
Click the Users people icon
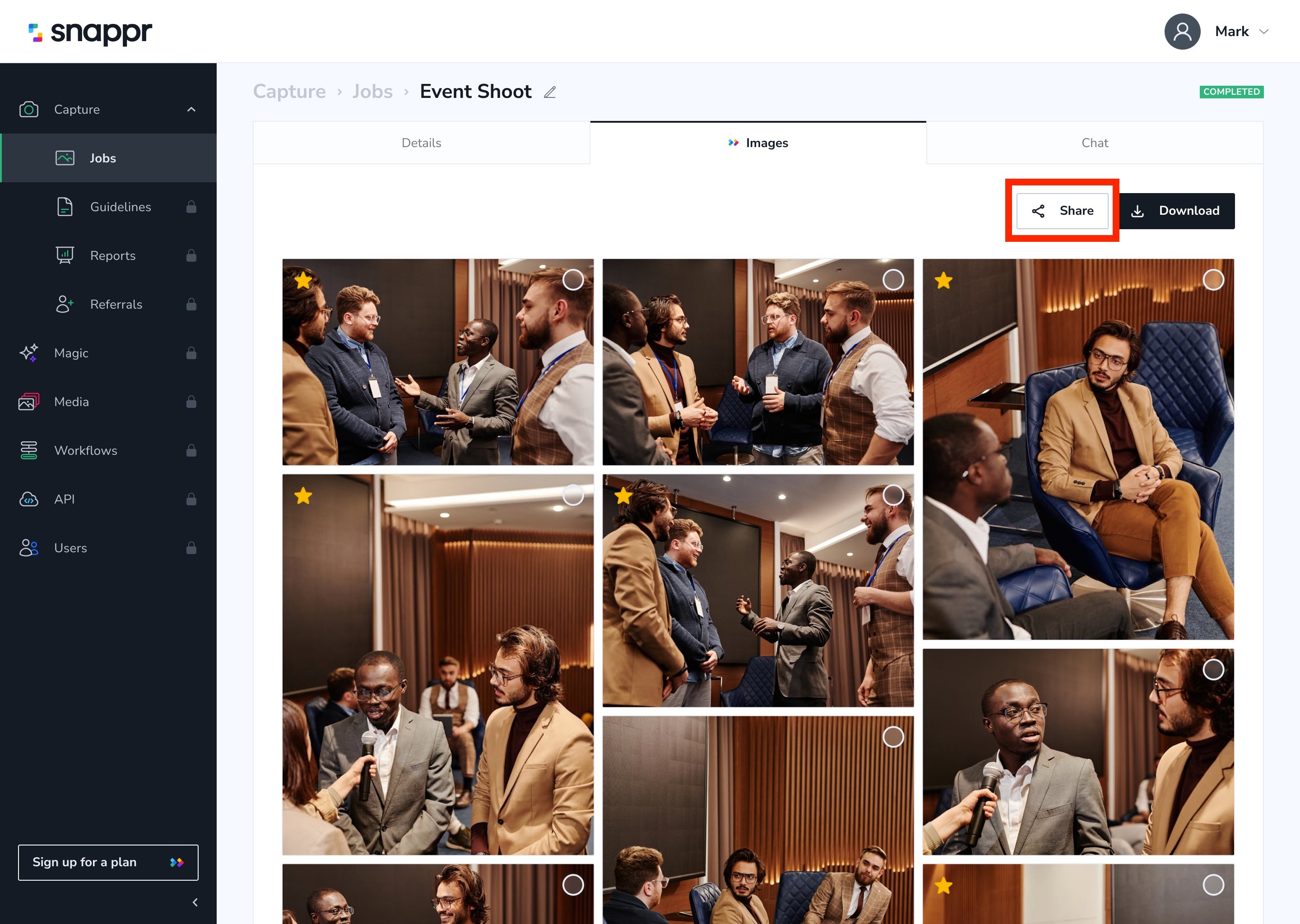click(x=28, y=548)
